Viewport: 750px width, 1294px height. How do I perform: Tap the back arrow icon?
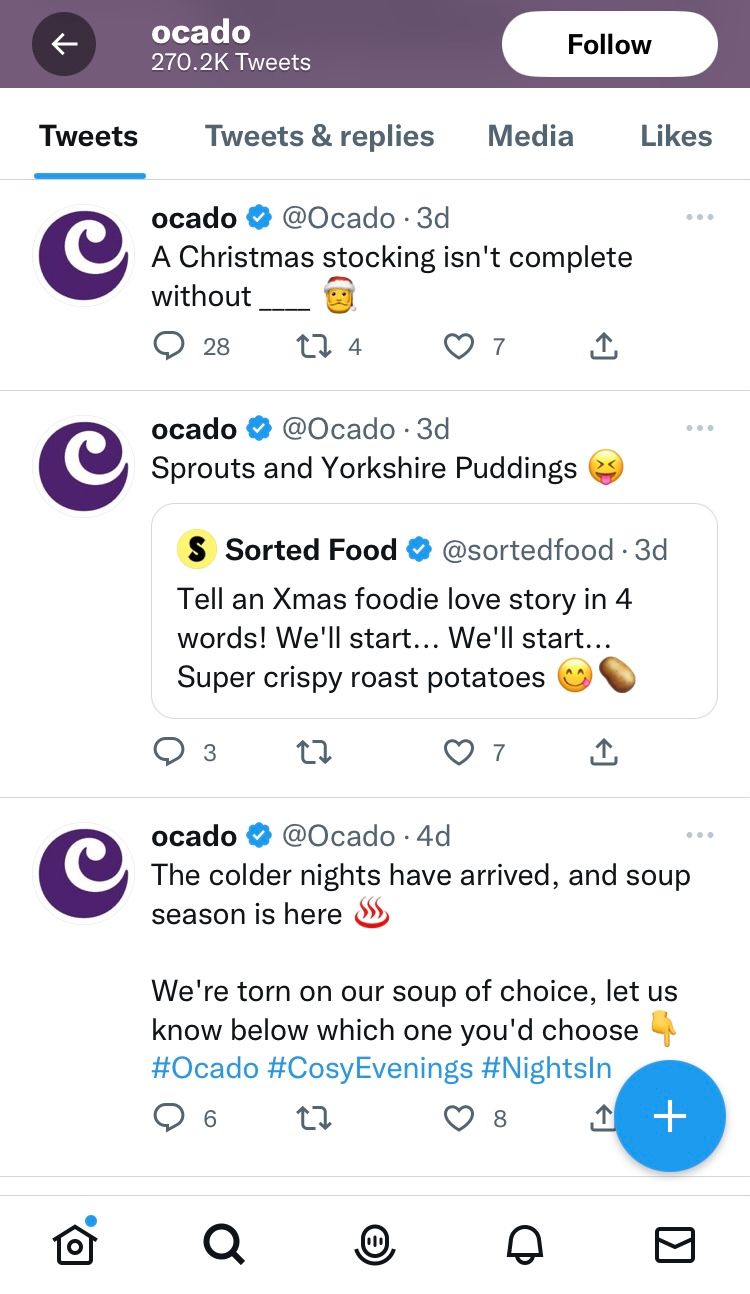point(64,44)
